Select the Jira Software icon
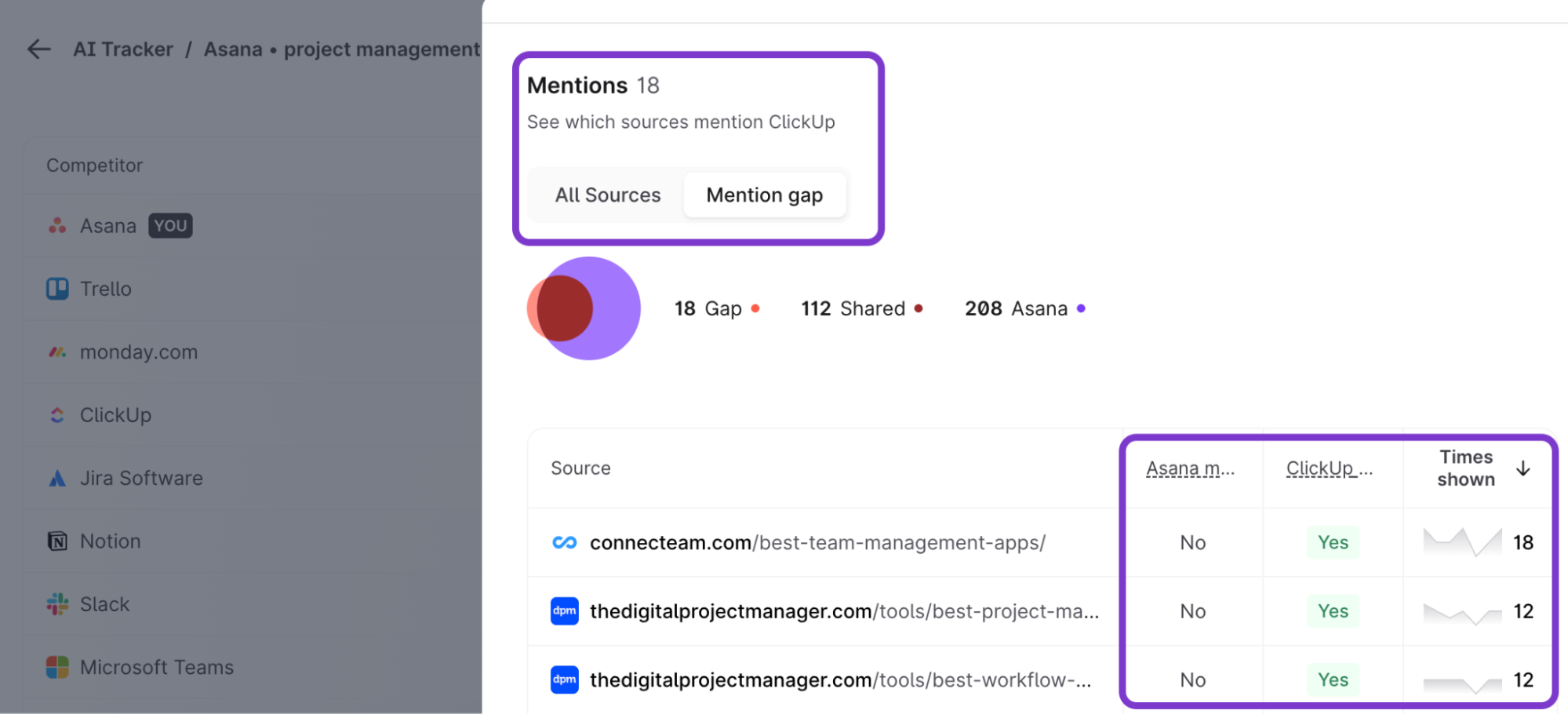The width and height of the screenshot is (1568, 714). [x=57, y=478]
